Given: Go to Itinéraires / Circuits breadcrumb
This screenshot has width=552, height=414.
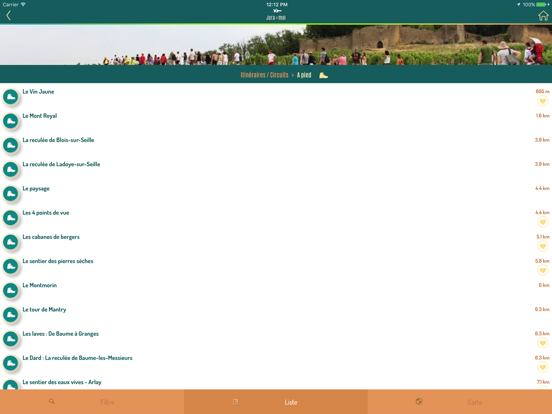Looking at the screenshot, I should tap(264, 75).
